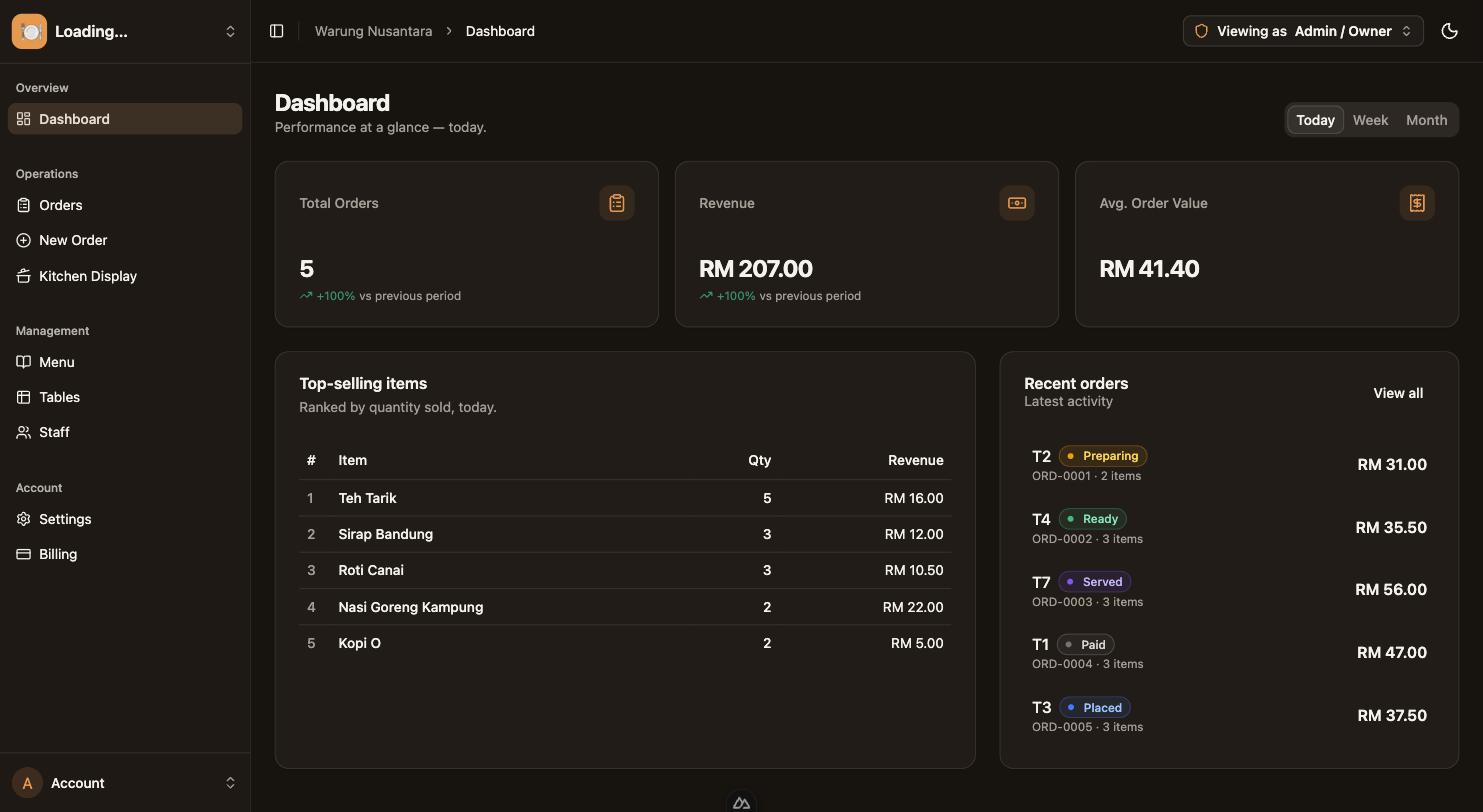The height and width of the screenshot is (812, 1483).
Task: Click the Served status badge
Action: (1095, 582)
